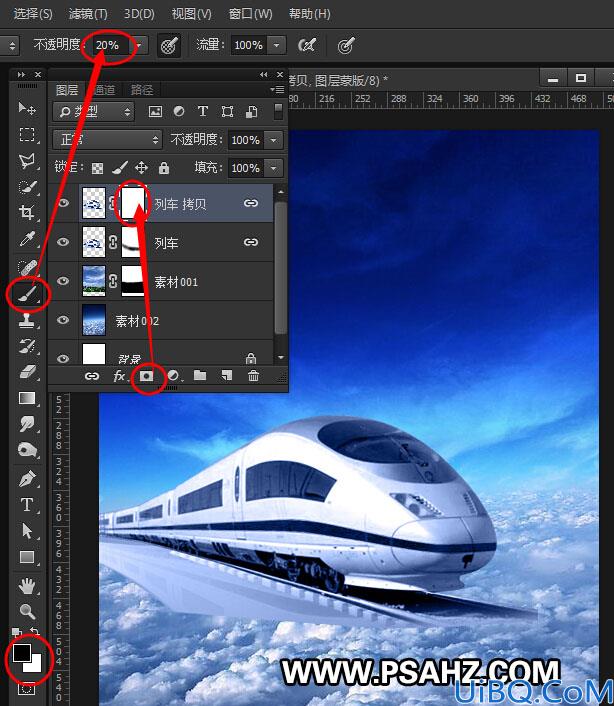The width and height of the screenshot is (614, 706).
Task: Click the background white color swatch
Action: pyautogui.click(x=36, y=666)
